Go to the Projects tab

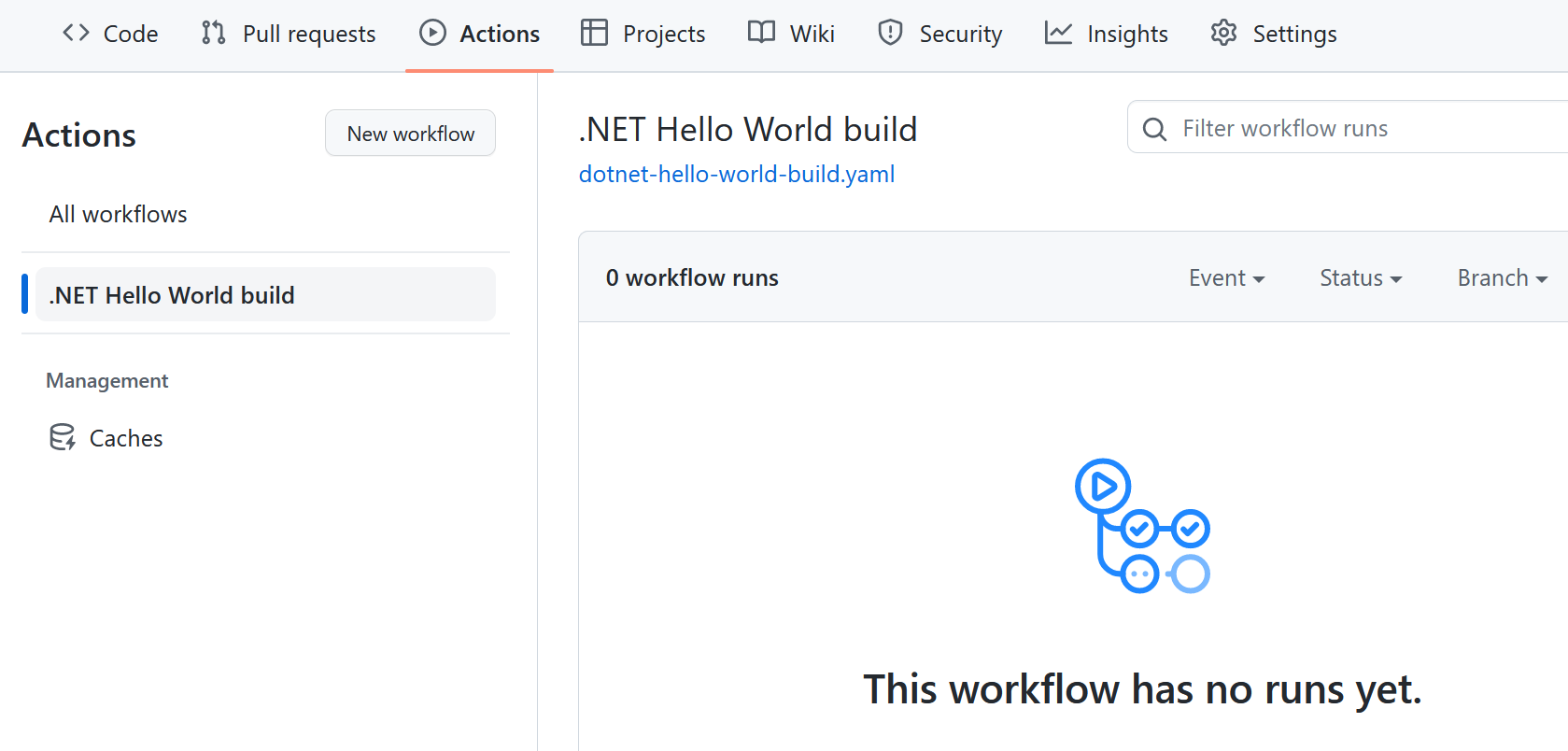pos(643,34)
